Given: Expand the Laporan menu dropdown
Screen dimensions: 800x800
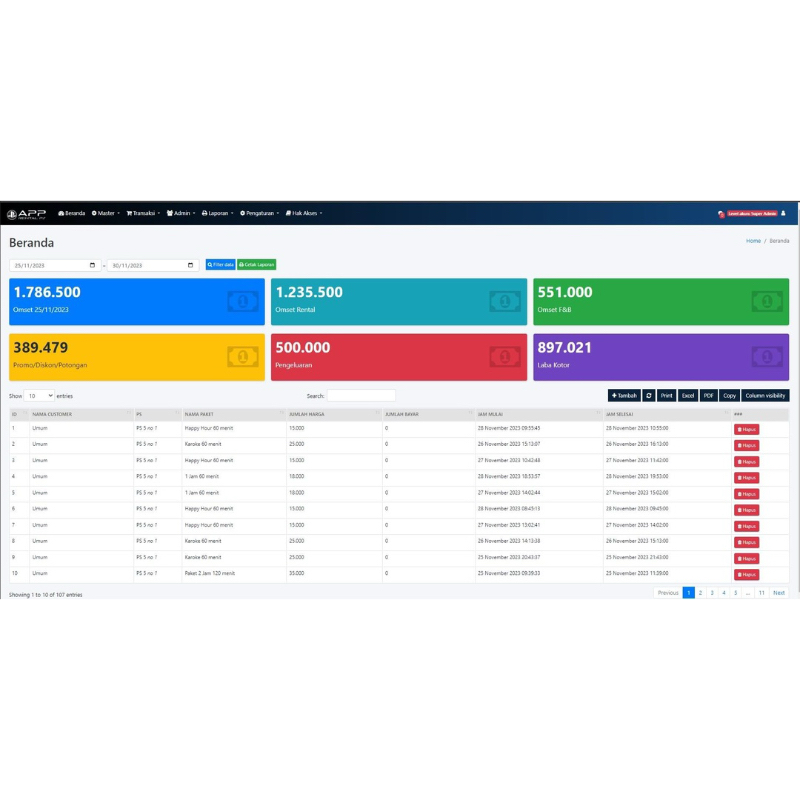Looking at the screenshot, I should (x=218, y=213).
